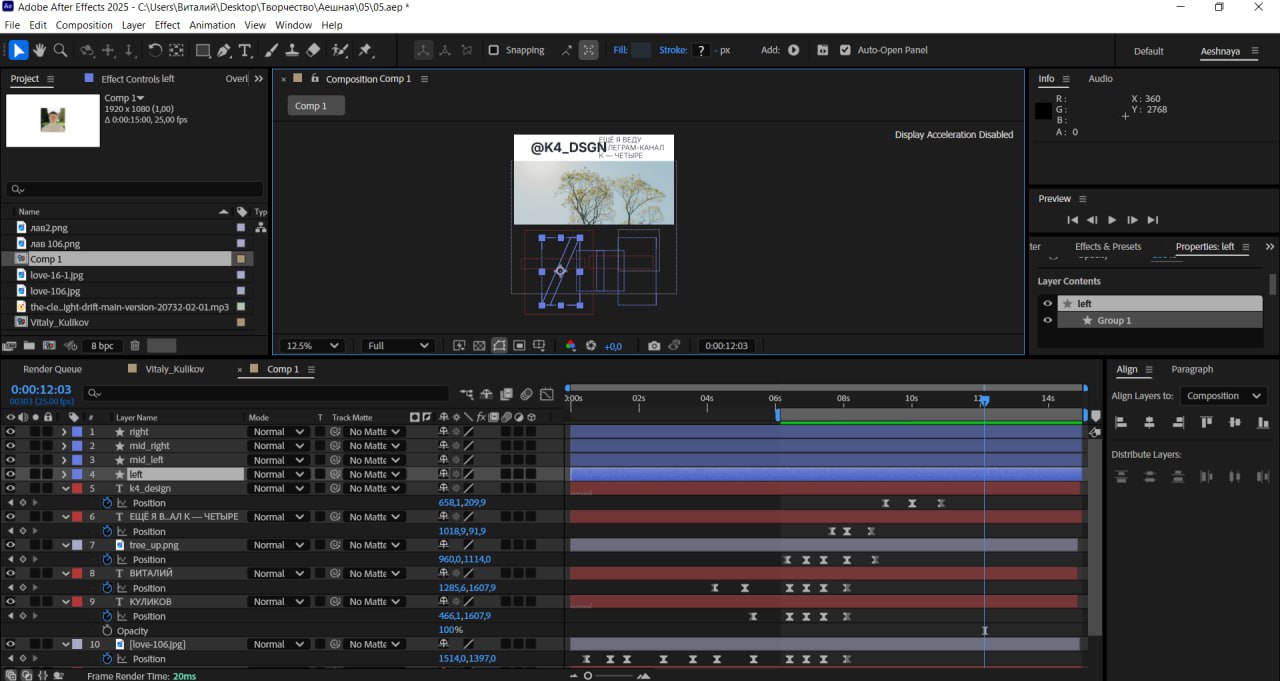Image resolution: width=1280 pixels, height=681 pixels.
Task: Open the magnification dropdown showing 12.5%
Action: 310,346
